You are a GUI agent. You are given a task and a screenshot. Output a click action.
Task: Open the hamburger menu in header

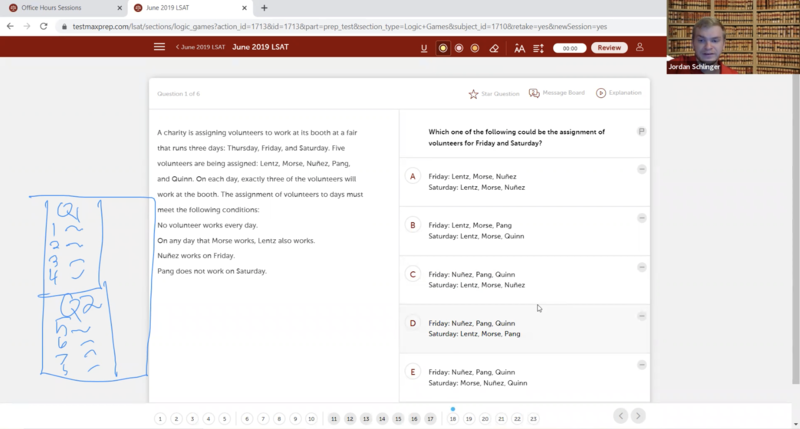pos(159,47)
